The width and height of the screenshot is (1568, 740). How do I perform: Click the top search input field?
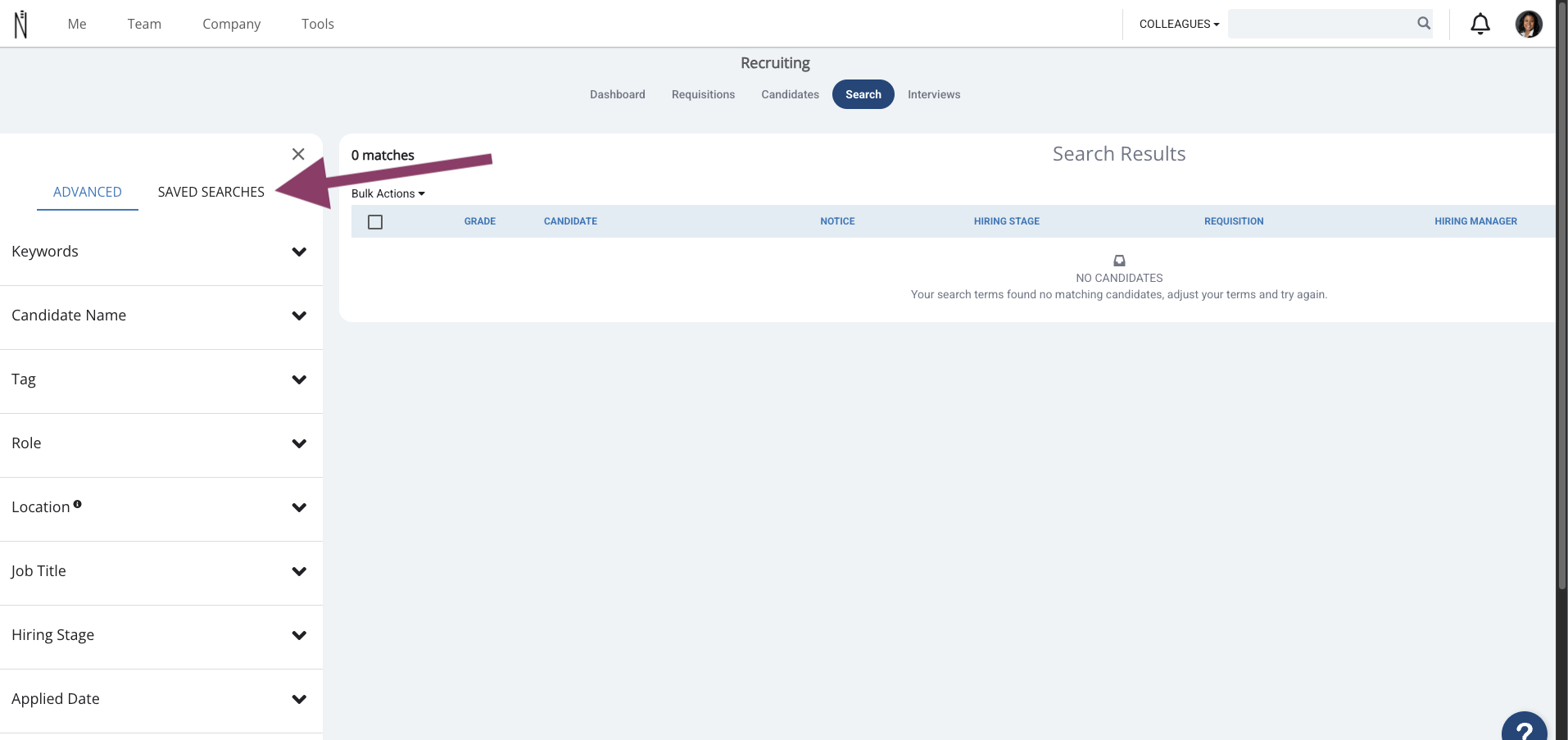click(1321, 24)
